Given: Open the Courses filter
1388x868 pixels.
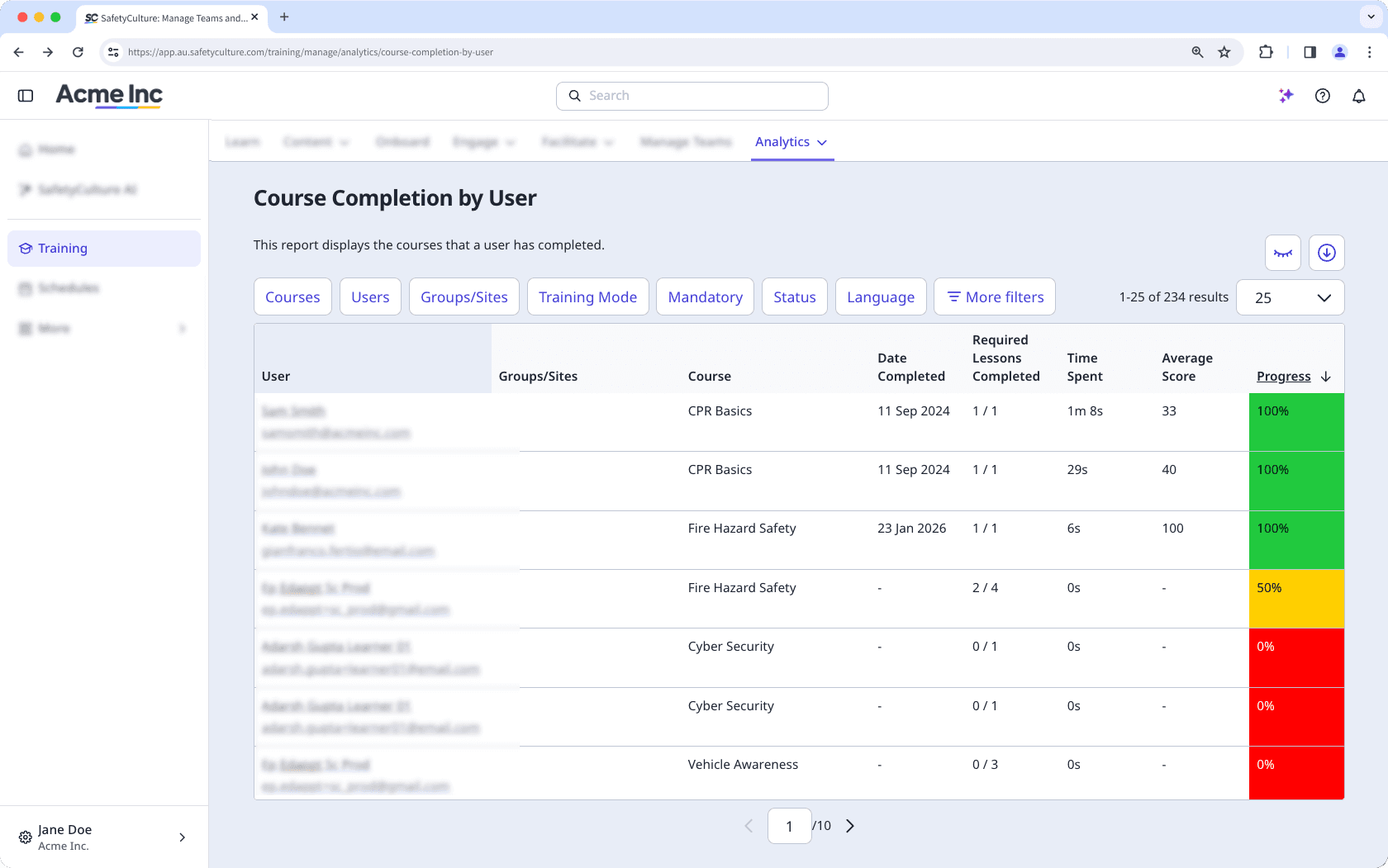Looking at the screenshot, I should [292, 297].
